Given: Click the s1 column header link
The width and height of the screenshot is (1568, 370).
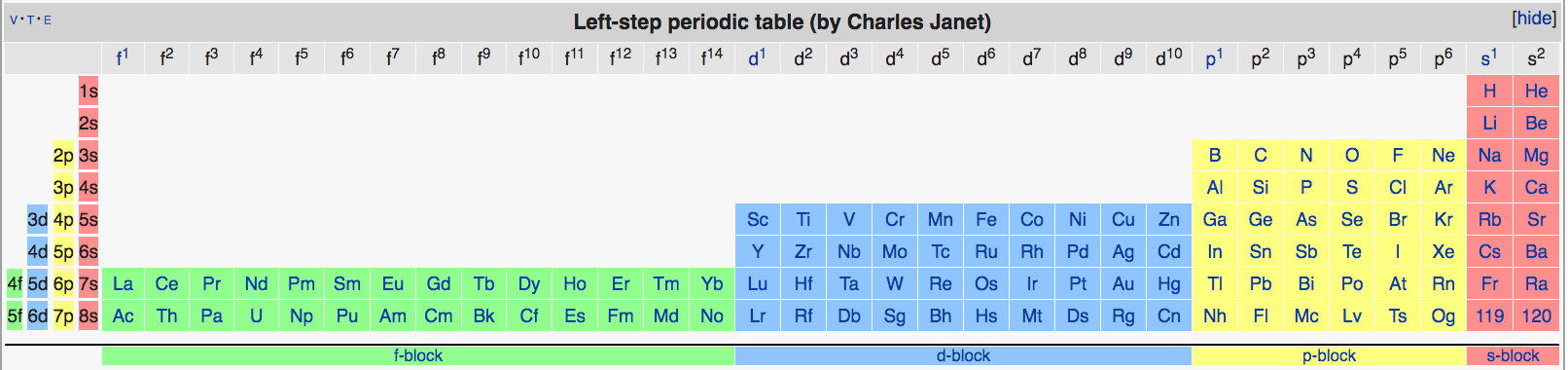Looking at the screenshot, I should coord(1489,58).
